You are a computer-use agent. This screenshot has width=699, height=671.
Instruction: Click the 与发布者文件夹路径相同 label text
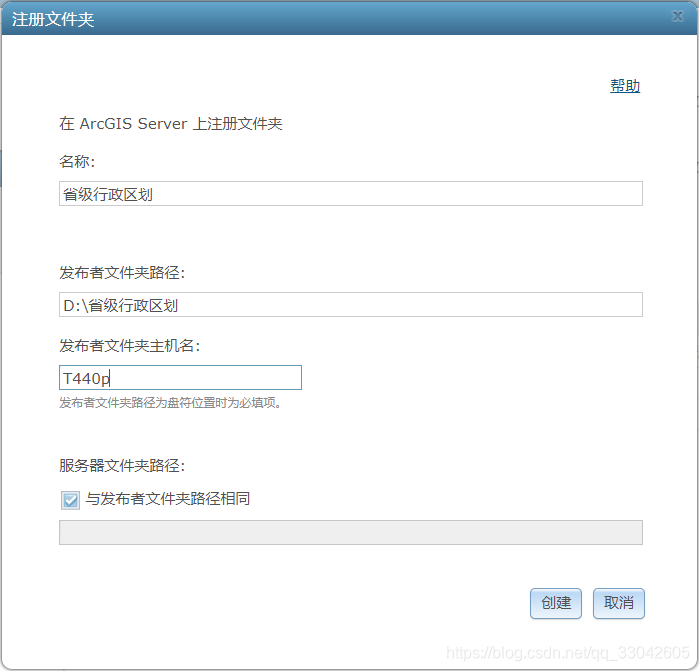click(x=168, y=498)
